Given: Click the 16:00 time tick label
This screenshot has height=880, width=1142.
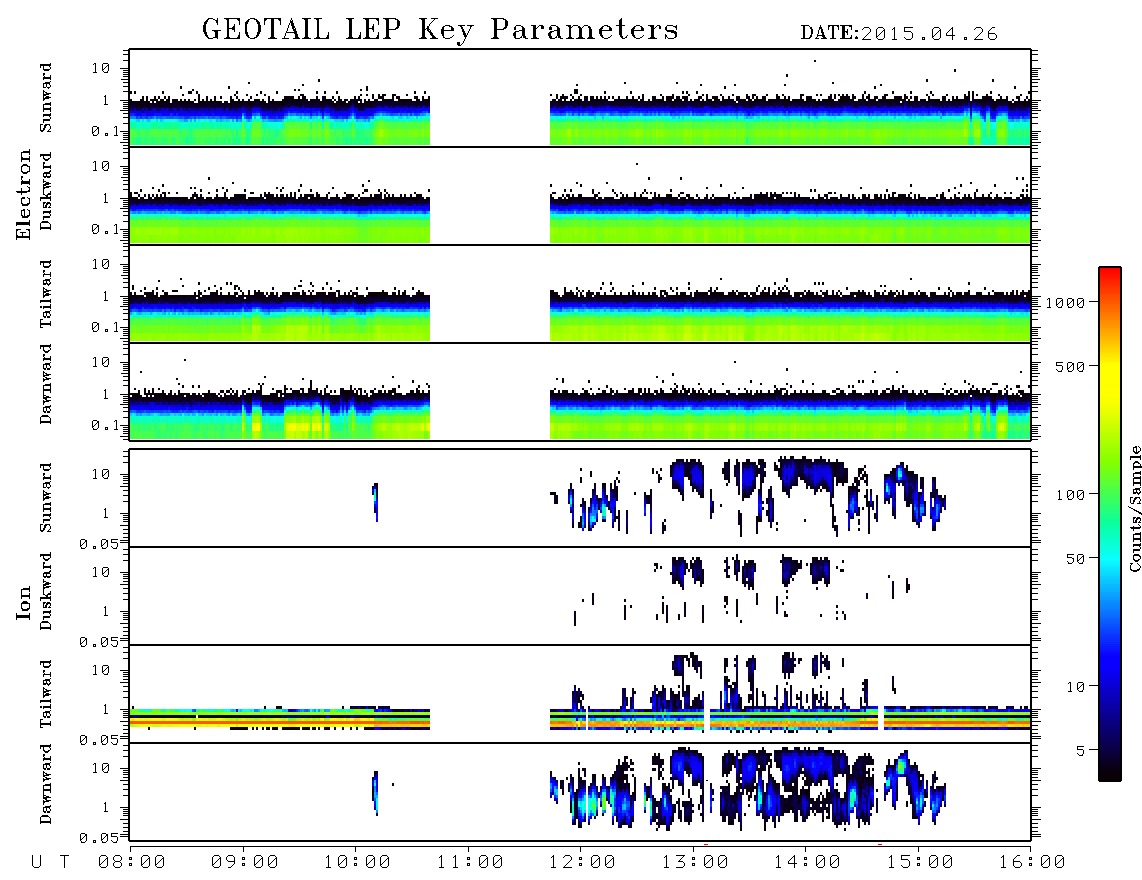Looking at the screenshot, I should coord(1032,863).
